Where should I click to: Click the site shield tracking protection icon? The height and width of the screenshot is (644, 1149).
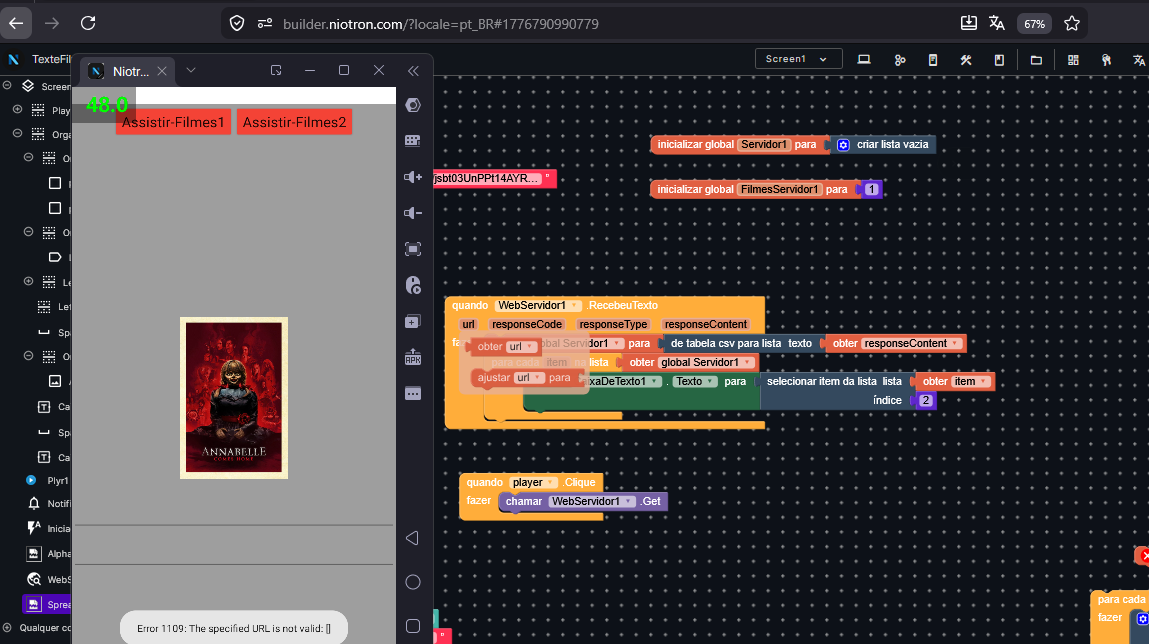coord(237,23)
